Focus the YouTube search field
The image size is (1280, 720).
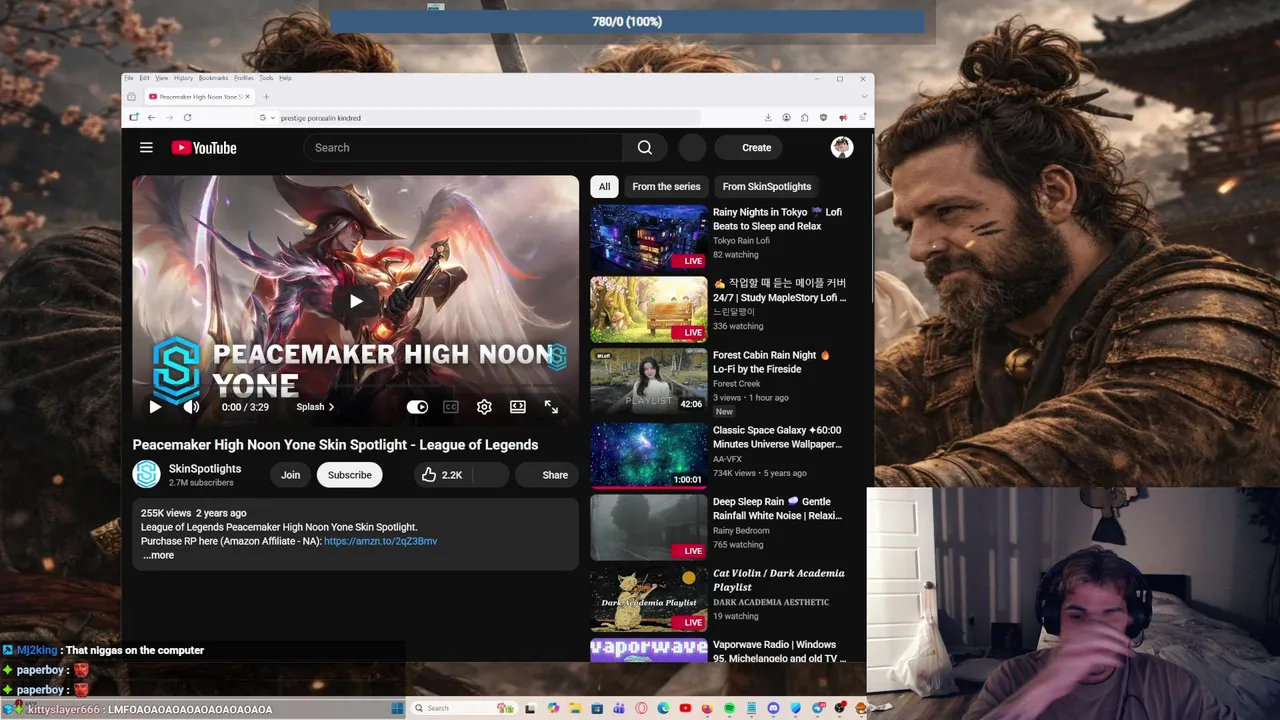[x=464, y=148]
